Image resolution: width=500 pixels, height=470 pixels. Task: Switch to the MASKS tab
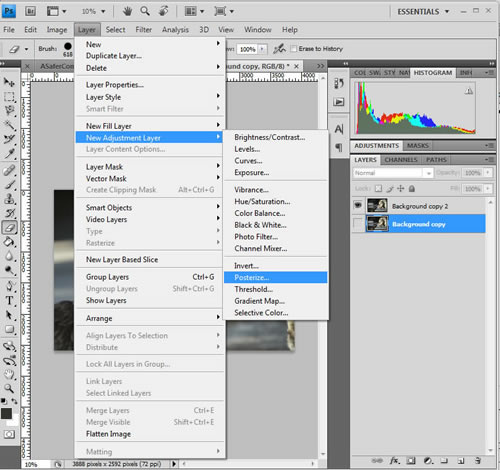(x=417, y=146)
